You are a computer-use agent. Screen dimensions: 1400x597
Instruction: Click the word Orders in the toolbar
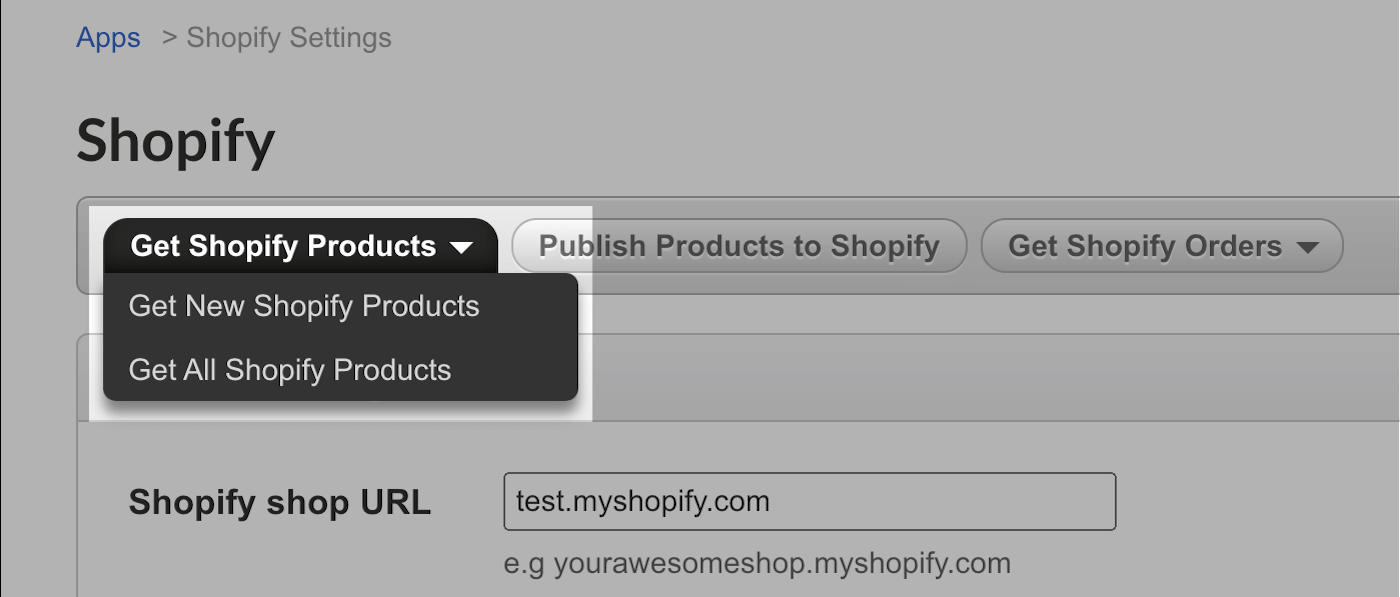tap(1235, 246)
